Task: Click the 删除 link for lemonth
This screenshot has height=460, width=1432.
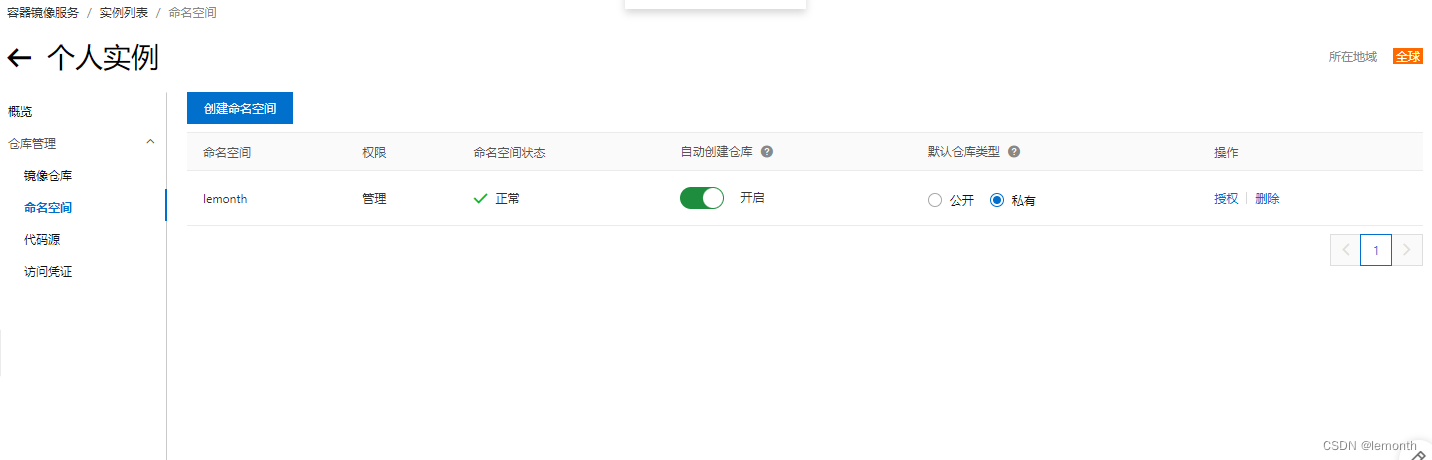Action: point(1267,198)
